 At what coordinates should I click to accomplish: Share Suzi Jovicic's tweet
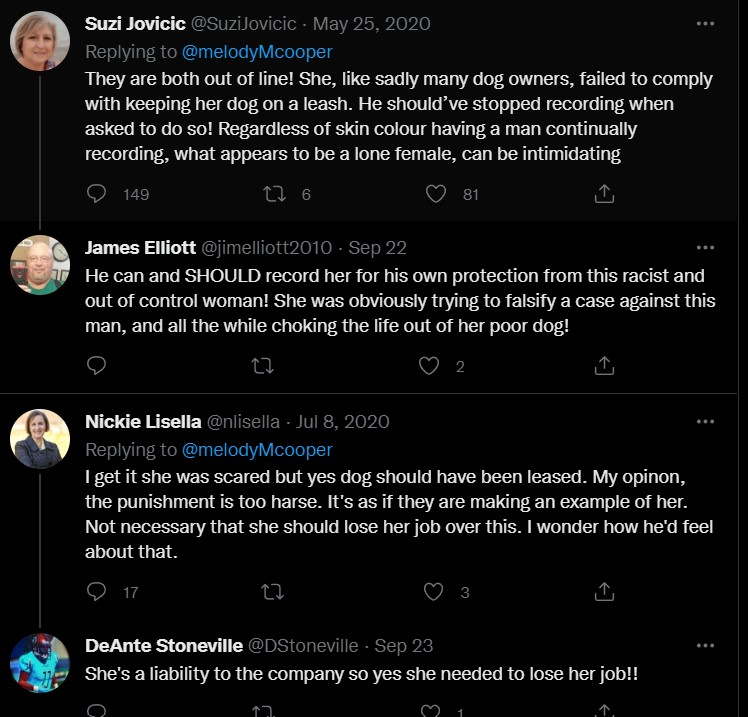point(604,194)
